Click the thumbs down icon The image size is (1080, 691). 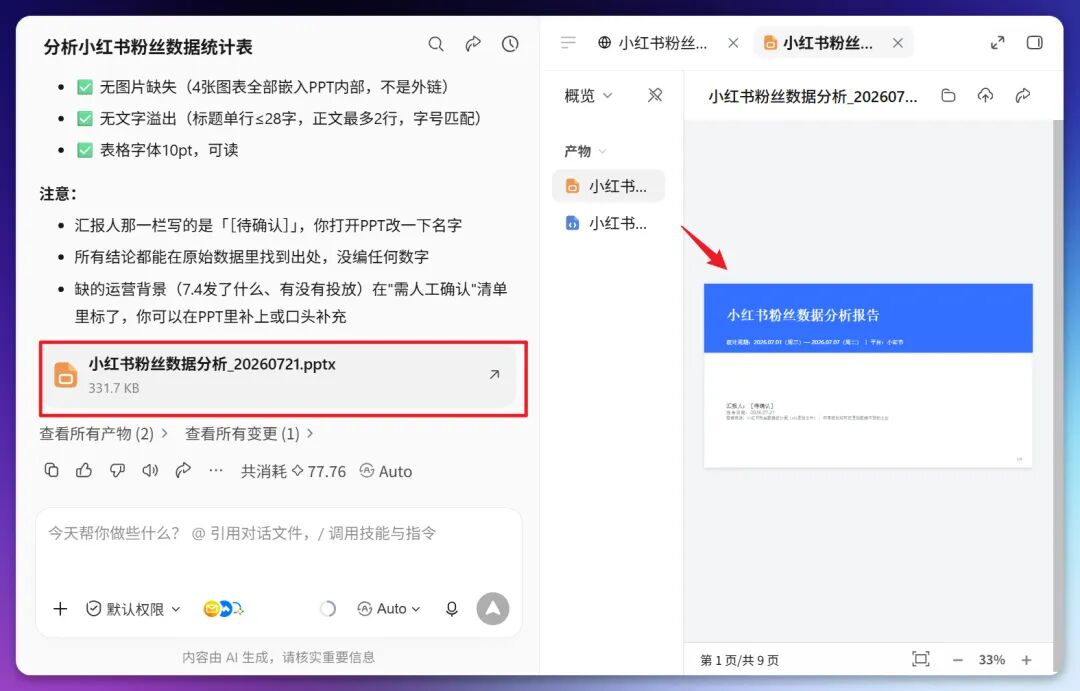[x=117, y=471]
